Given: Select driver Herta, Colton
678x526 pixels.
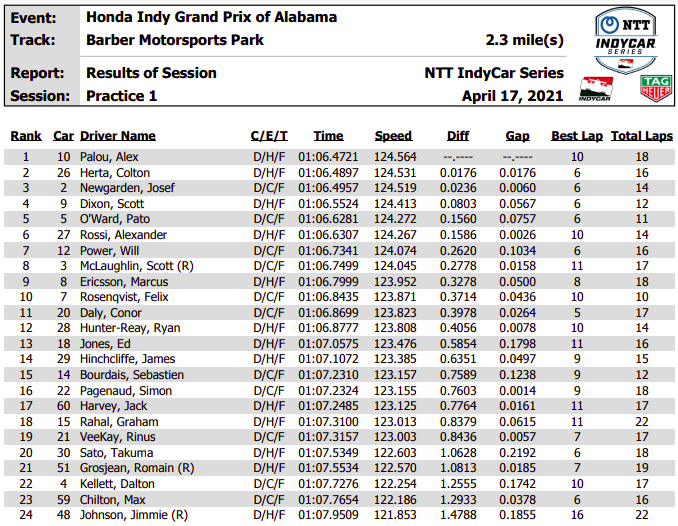Looking at the screenshot, I should pyautogui.click(x=115, y=173).
